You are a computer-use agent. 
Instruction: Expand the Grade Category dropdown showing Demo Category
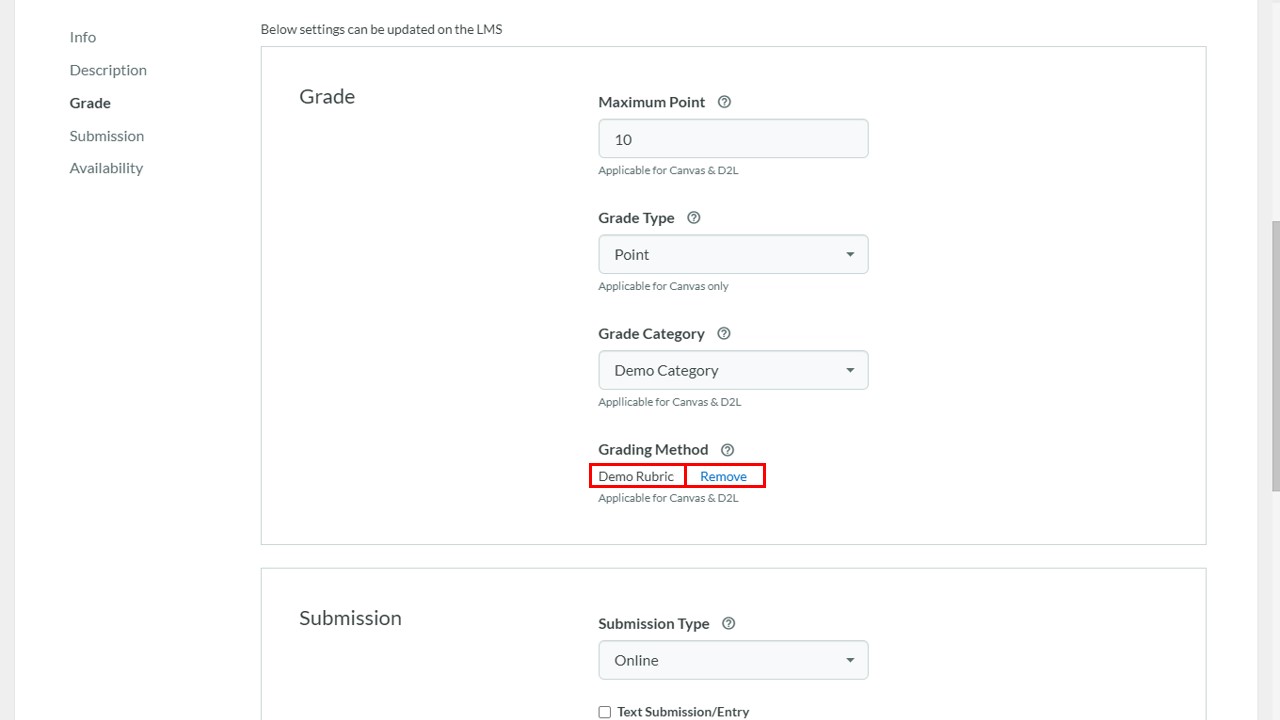click(x=733, y=371)
